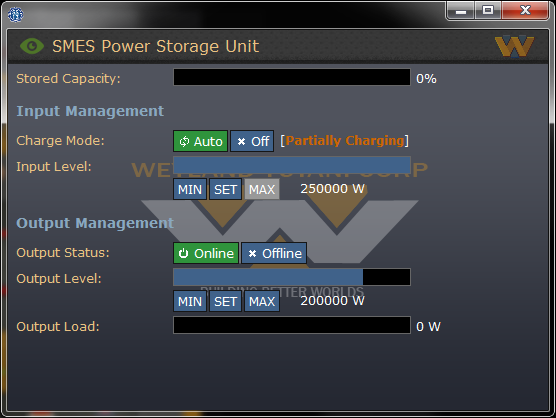Click the Input Management heading
The height and width of the screenshot is (418, 556).
click(90, 111)
